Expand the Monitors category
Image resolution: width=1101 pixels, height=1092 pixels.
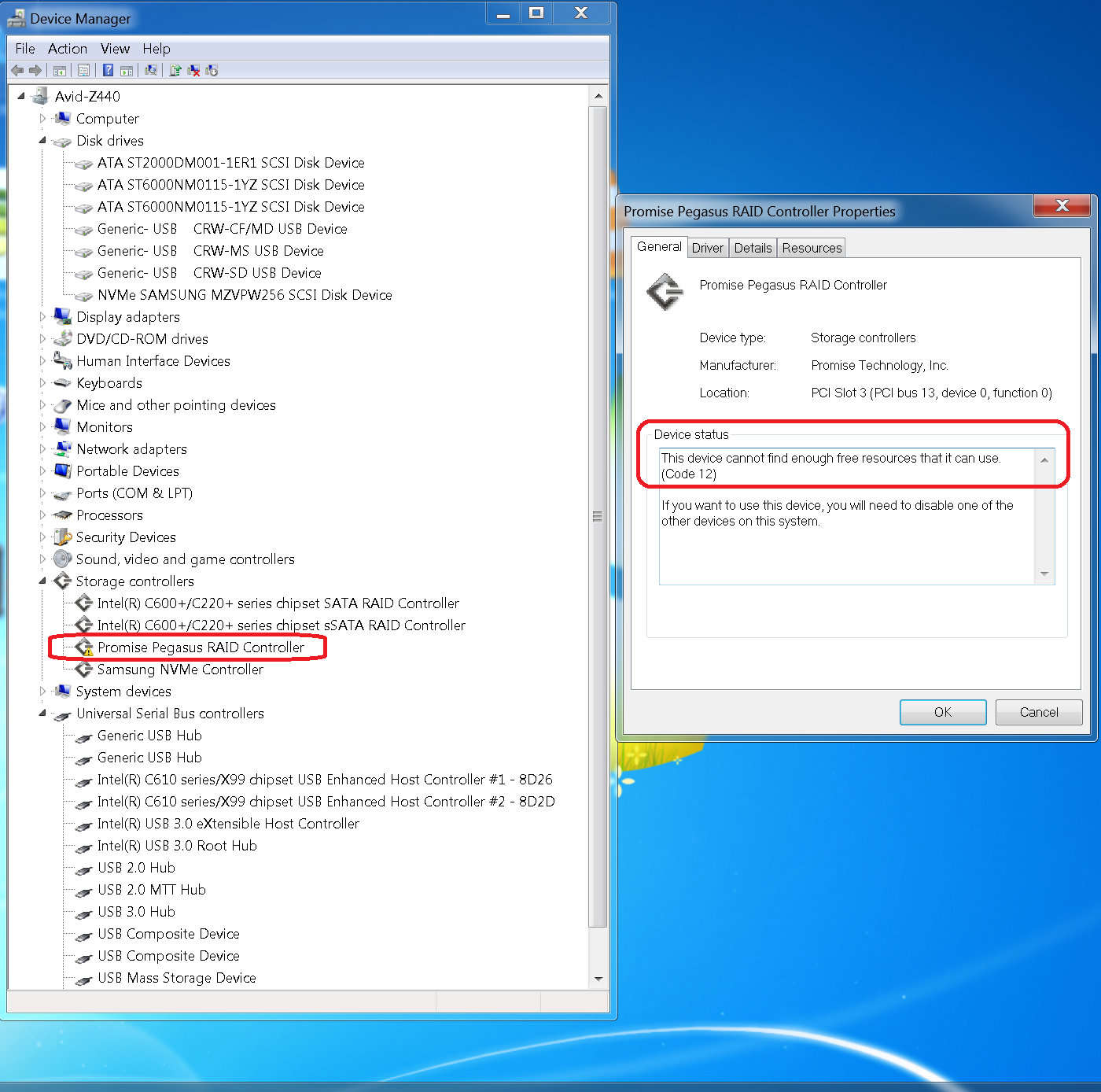[x=42, y=427]
